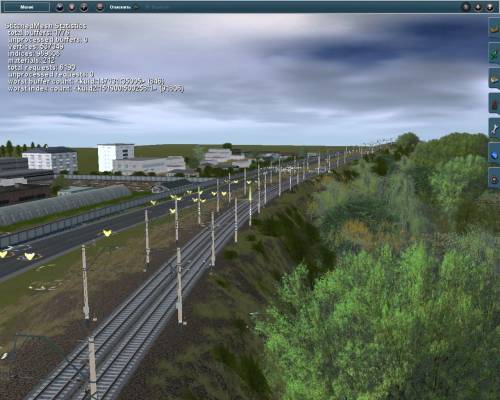Expand the red locomotive Tracks tab
This screenshot has width=500, height=400.
[494, 104]
